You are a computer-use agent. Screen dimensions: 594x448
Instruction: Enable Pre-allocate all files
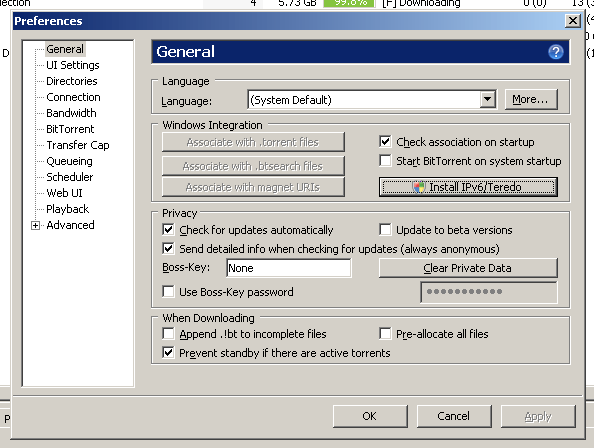coord(385,334)
